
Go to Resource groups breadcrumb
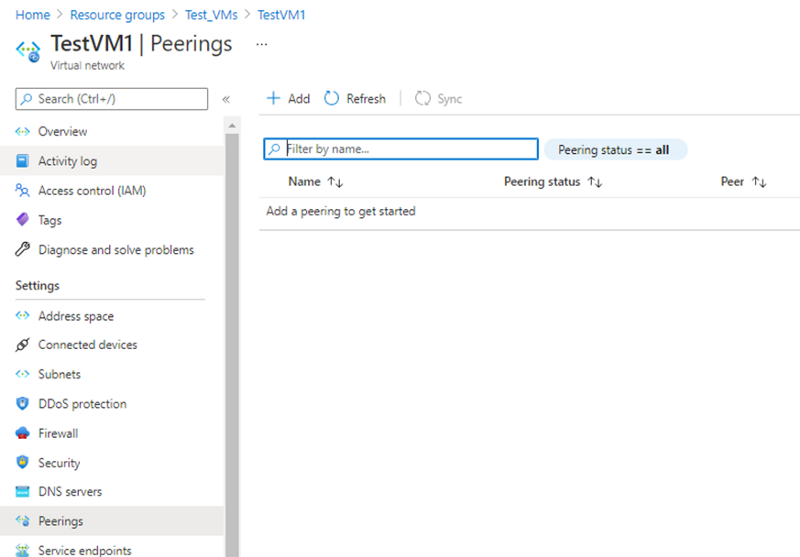pyautogui.click(x=116, y=16)
